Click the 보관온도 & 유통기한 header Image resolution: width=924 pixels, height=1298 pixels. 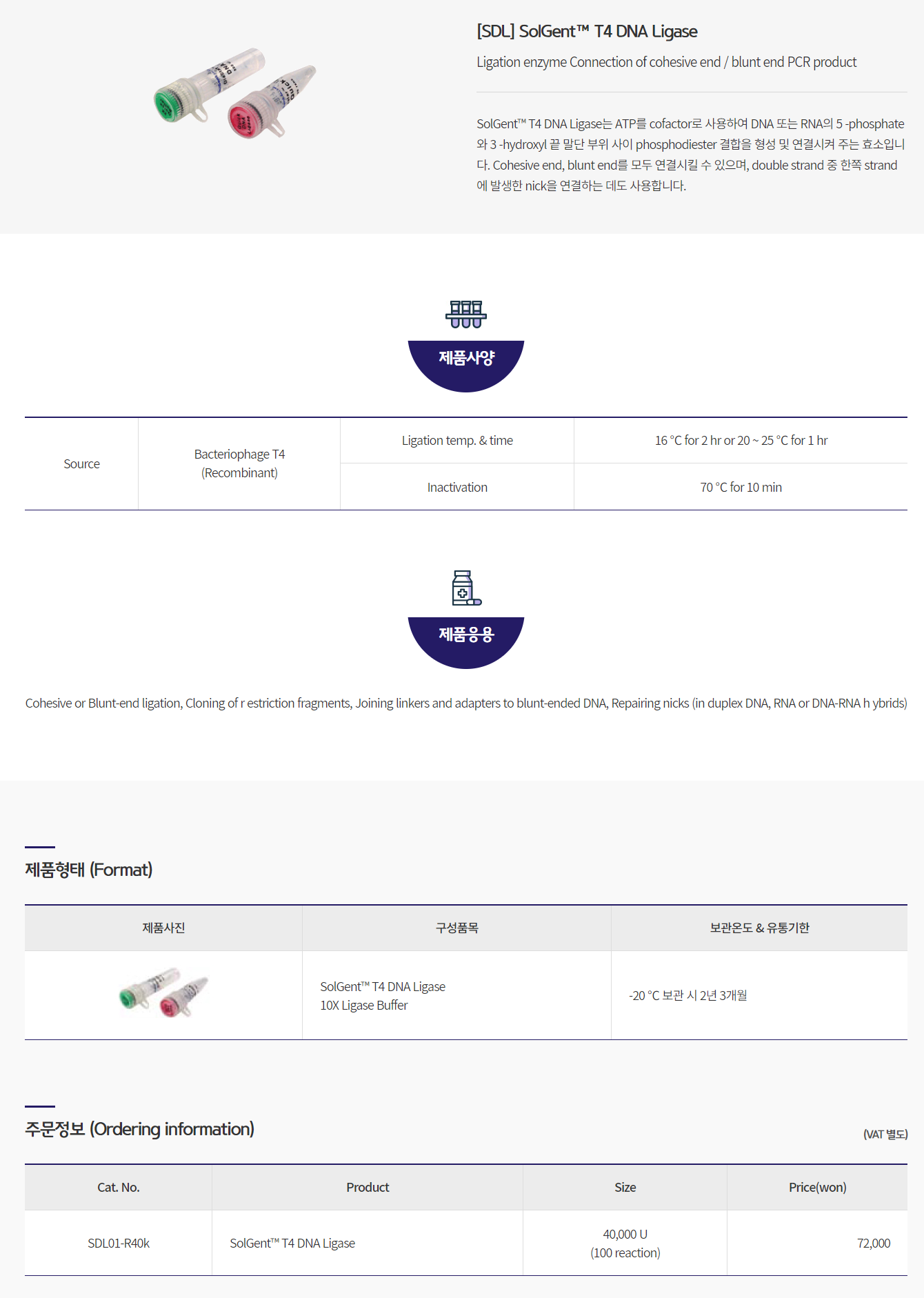[x=759, y=928]
